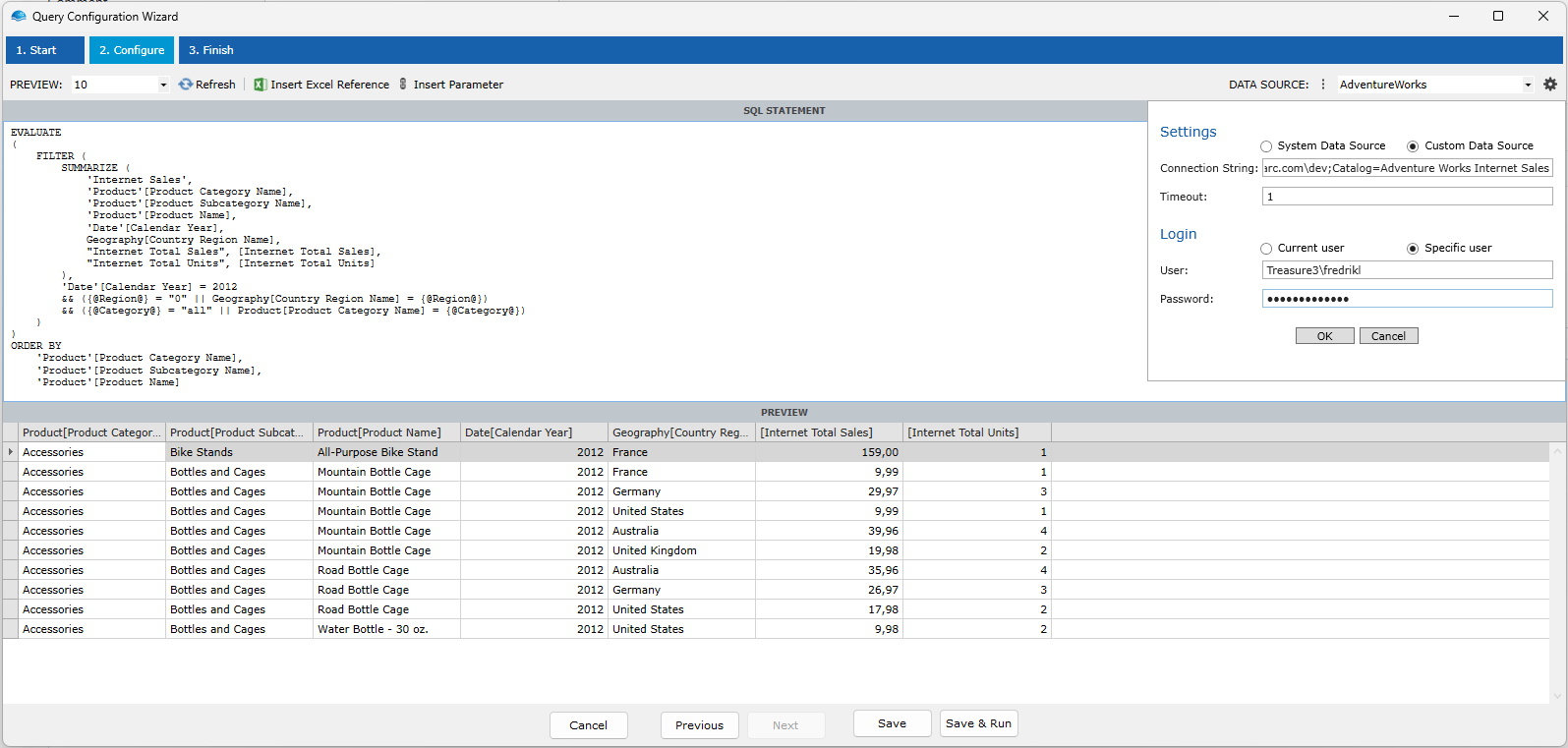Open data source settings gear icon
The image size is (1568, 748).
pyautogui.click(x=1550, y=85)
